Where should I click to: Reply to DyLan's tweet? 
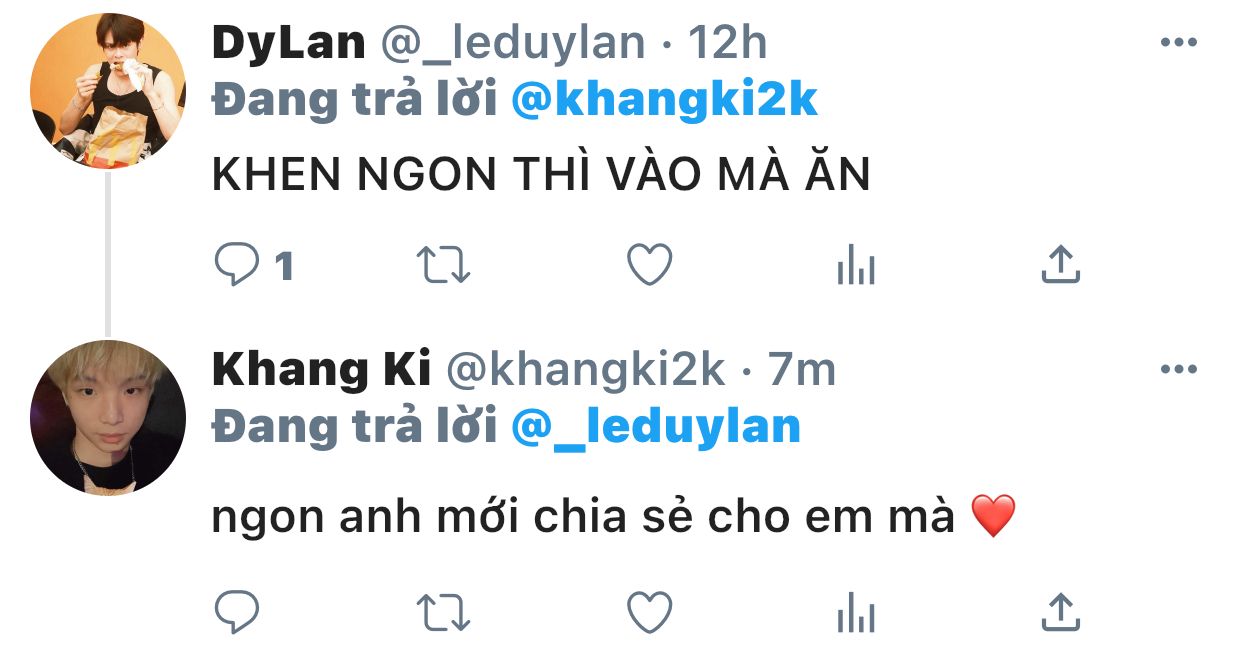tap(238, 265)
